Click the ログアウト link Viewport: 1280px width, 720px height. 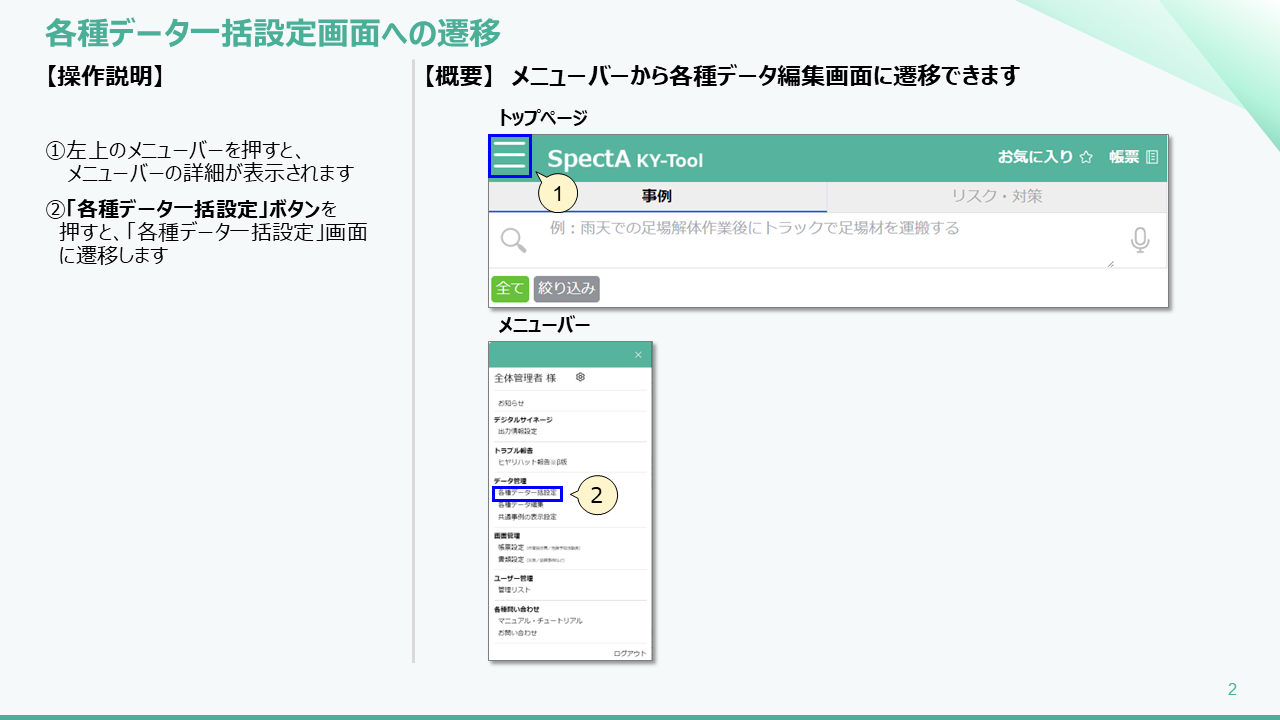[629, 653]
